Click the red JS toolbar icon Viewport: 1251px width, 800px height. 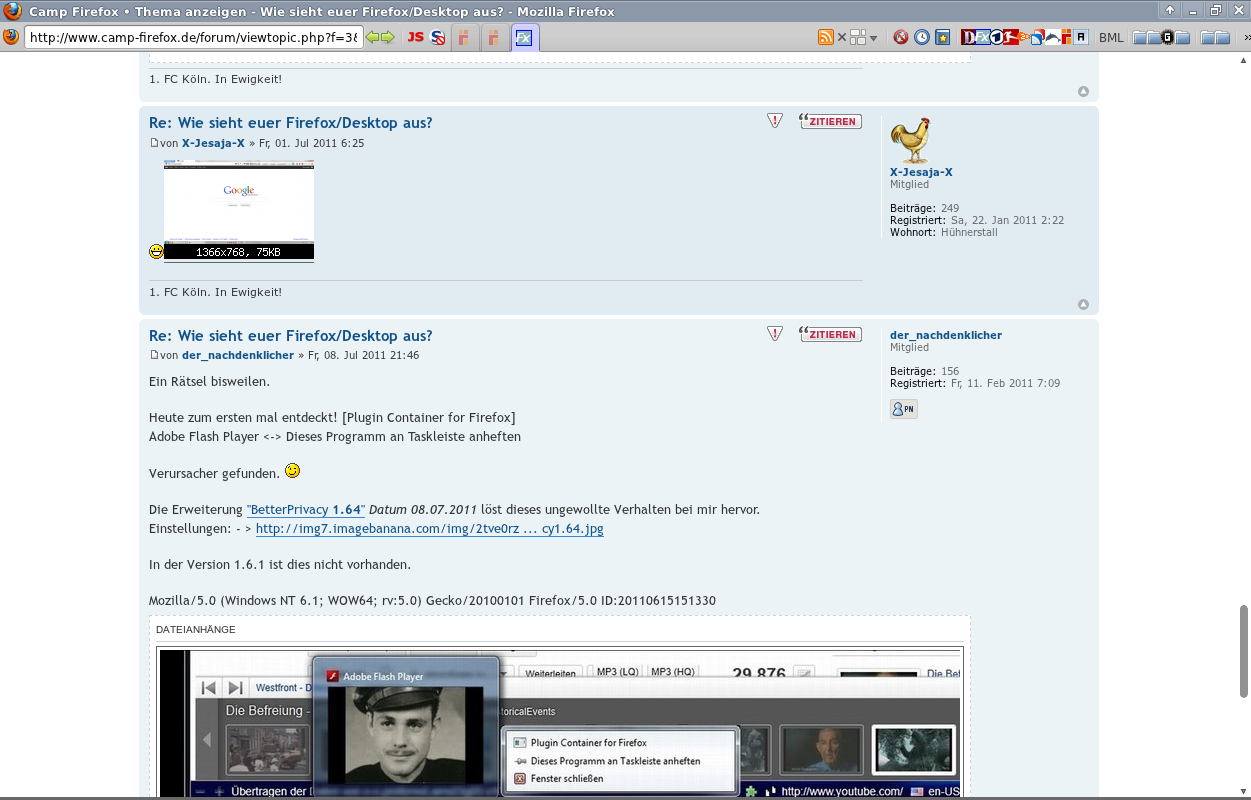[415, 38]
